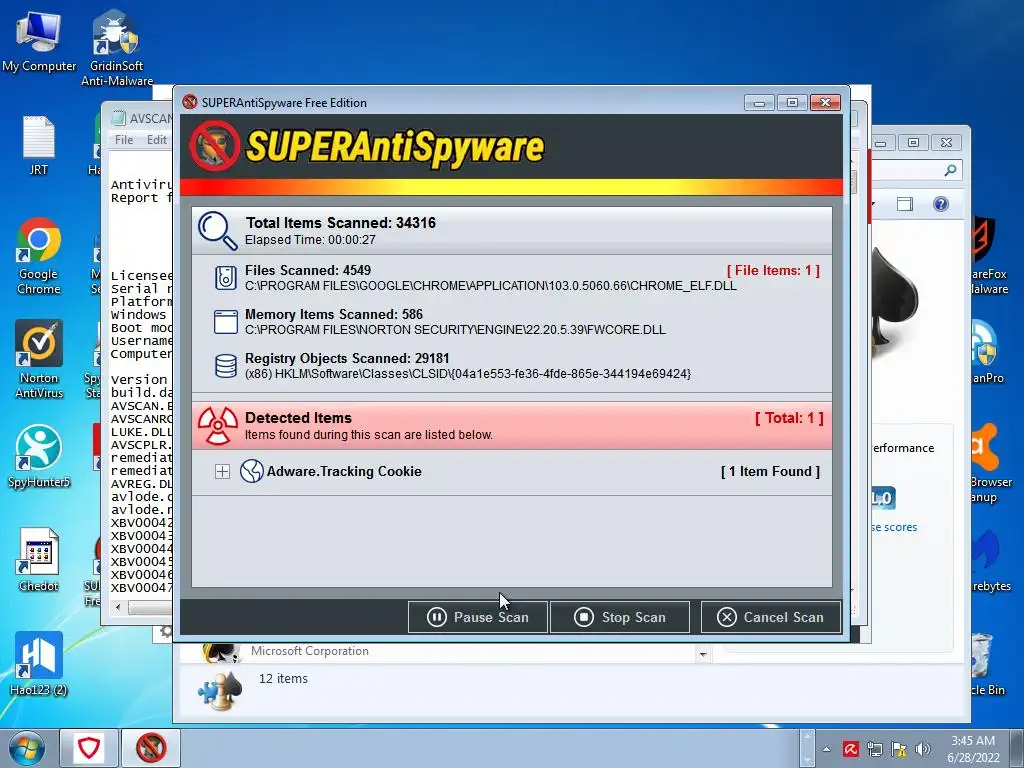Cancel the scan
The image size is (1024, 768).
(771, 617)
